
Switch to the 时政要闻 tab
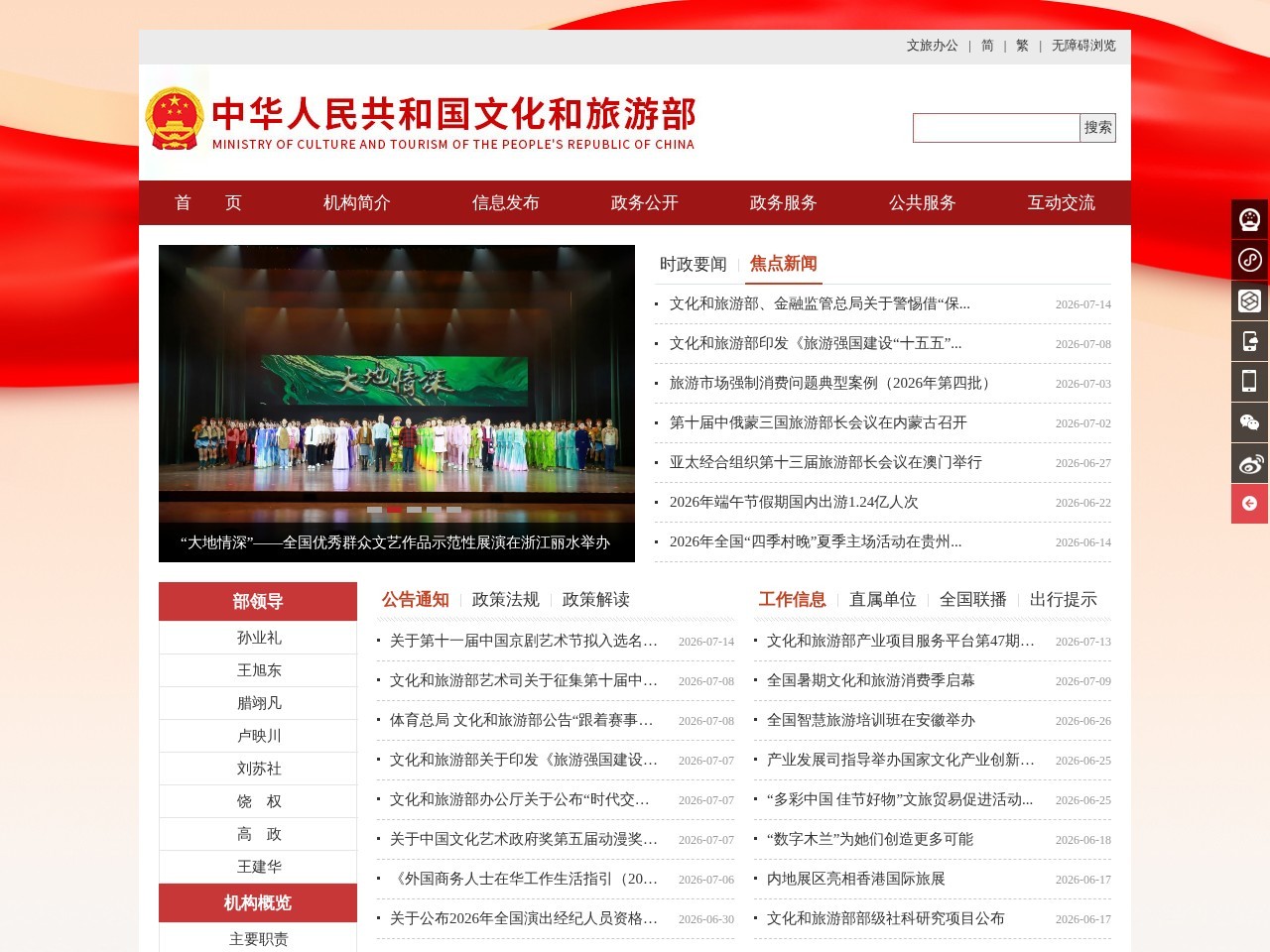pos(694,264)
